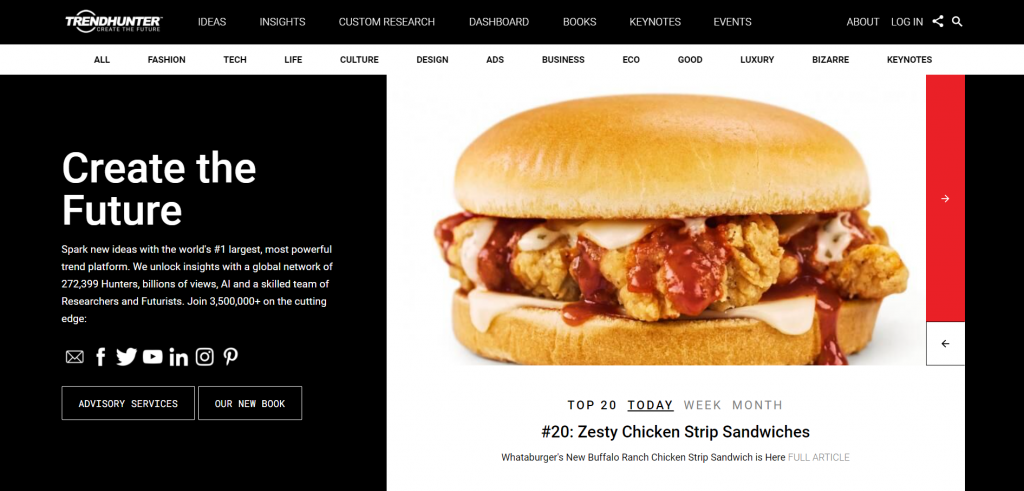The width and height of the screenshot is (1024, 491).
Task: Click the Our New Book button
Action: (x=250, y=403)
